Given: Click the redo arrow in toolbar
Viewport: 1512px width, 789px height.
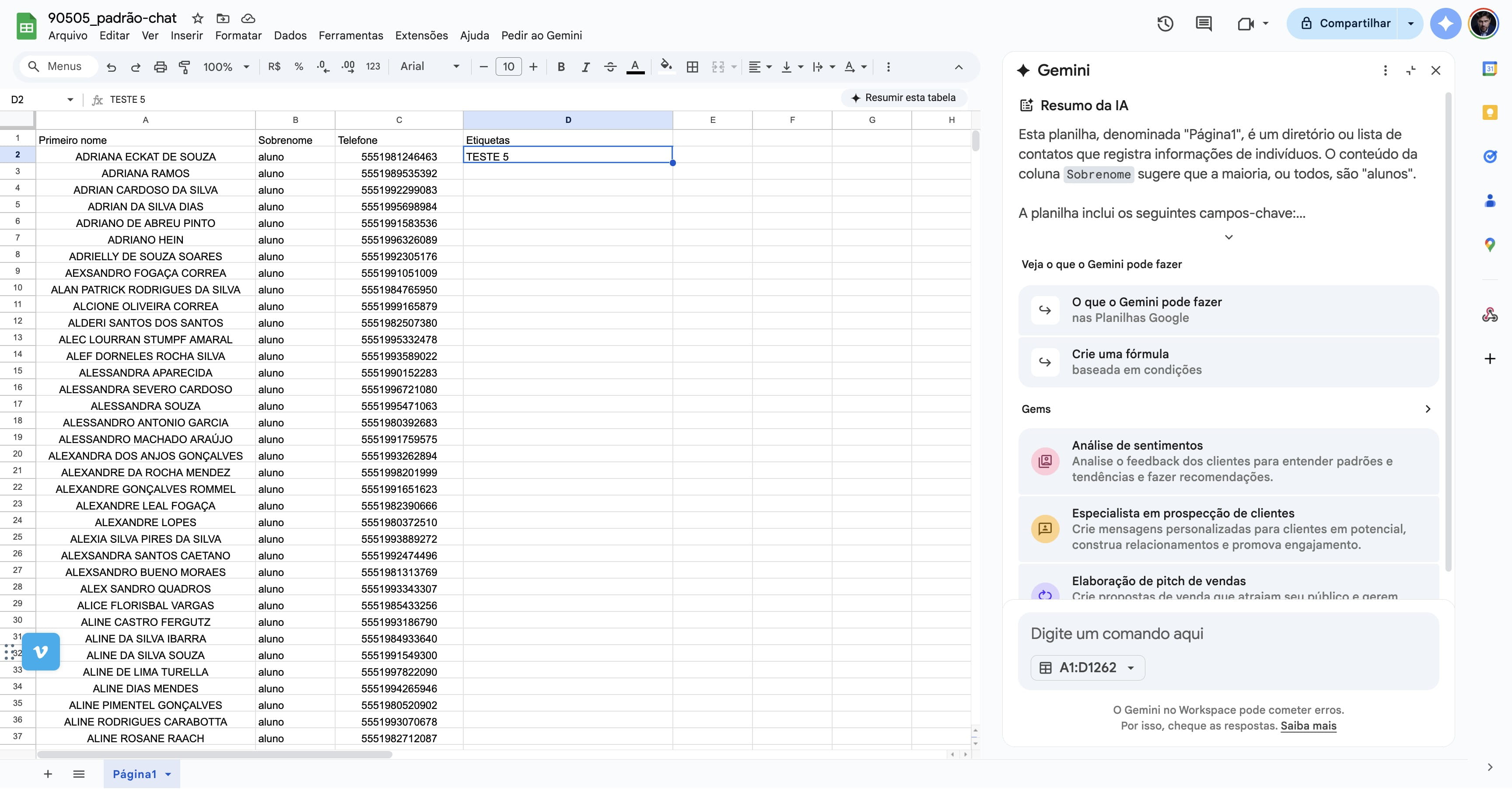Looking at the screenshot, I should point(136,67).
